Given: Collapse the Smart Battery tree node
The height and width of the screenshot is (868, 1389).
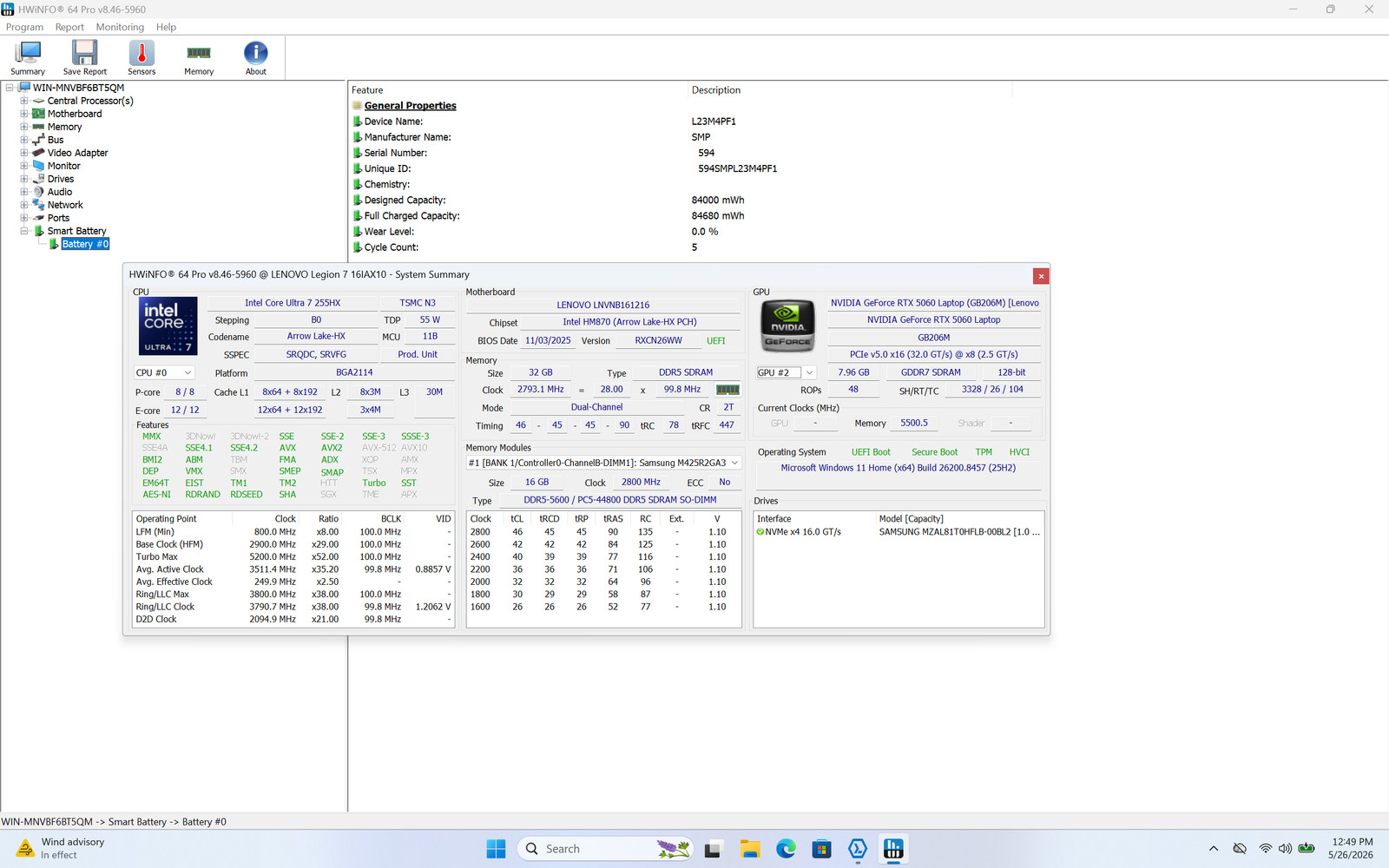Looking at the screenshot, I should (x=24, y=231).
